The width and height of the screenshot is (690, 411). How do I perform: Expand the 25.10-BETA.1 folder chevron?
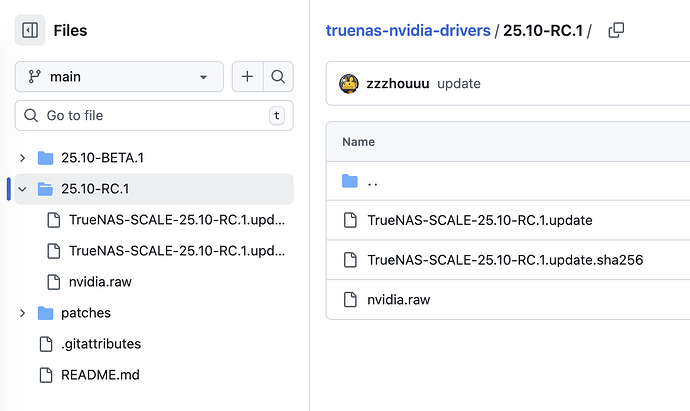point(23,158)
